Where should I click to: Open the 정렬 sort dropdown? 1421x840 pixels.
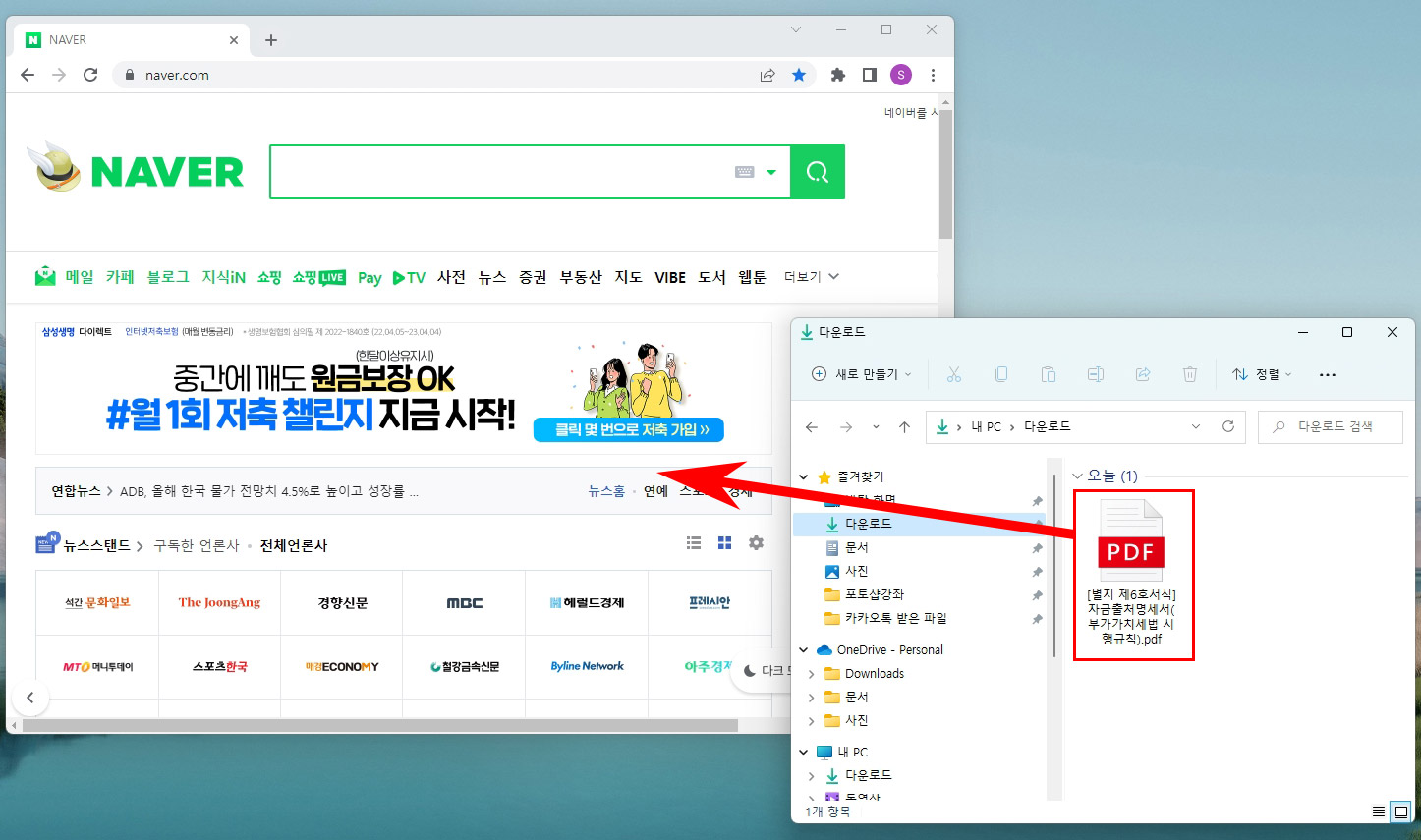[1261, 374]
